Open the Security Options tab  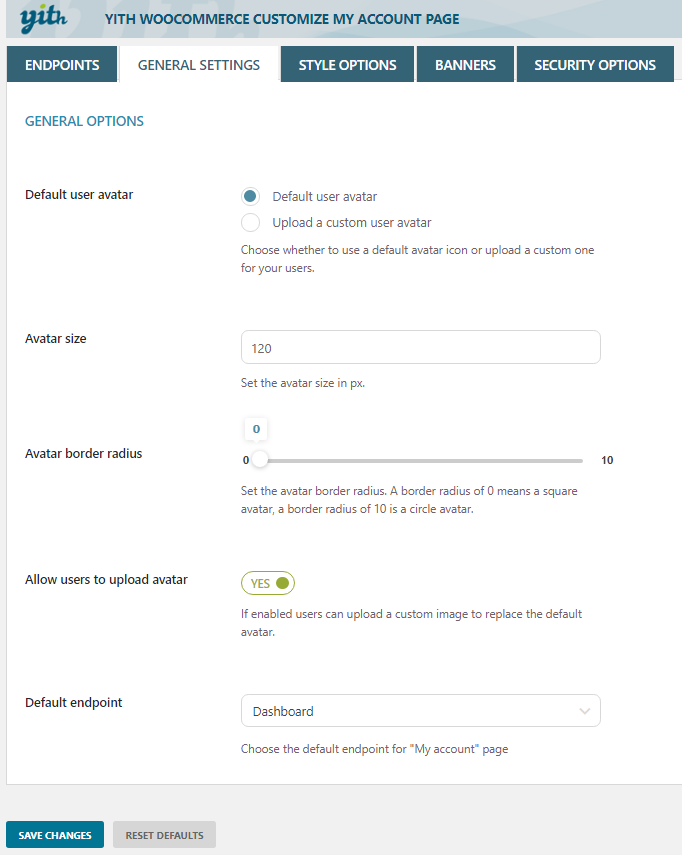click(595, 64)
